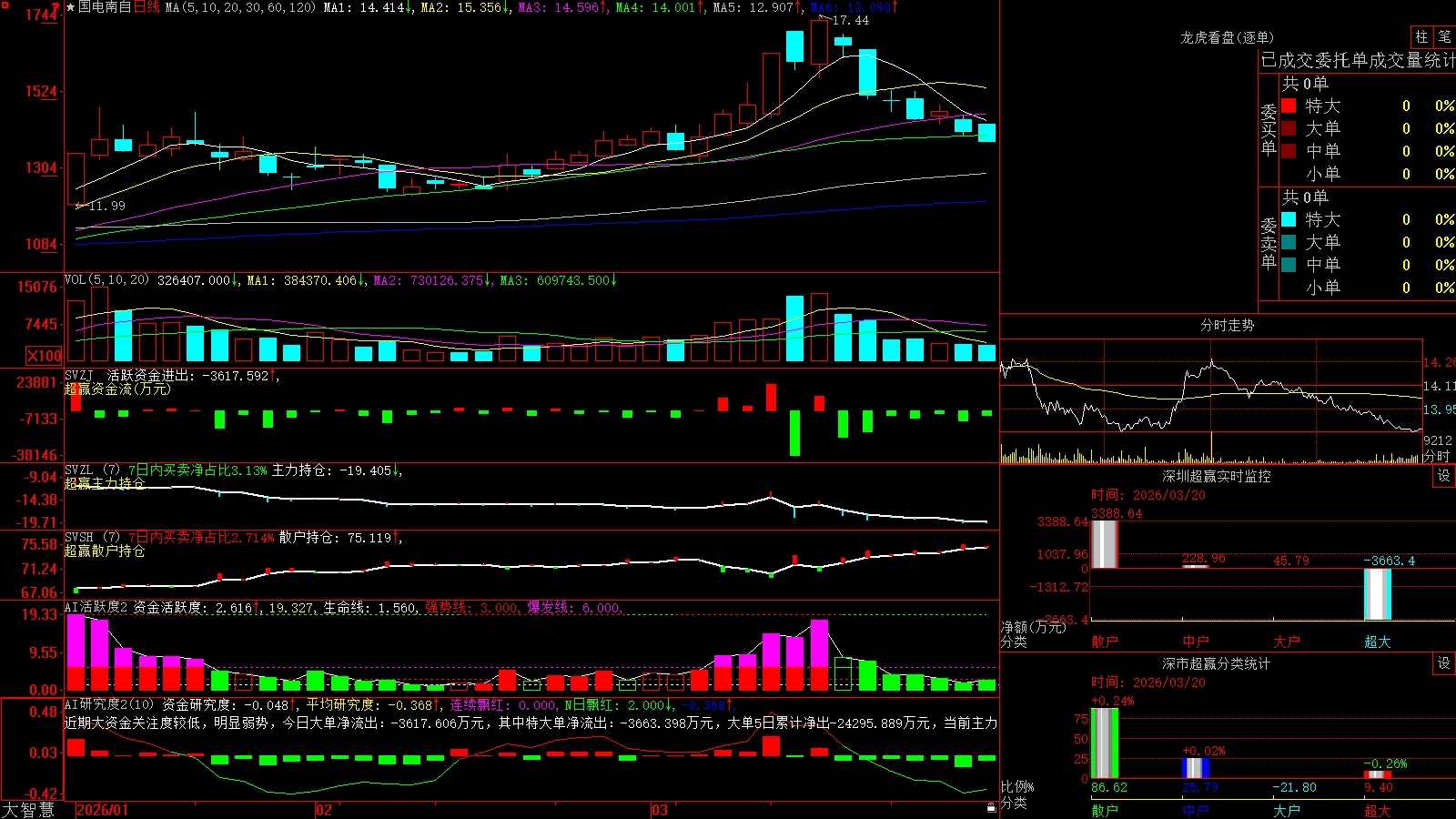The image size is (1456, 819).
Task: Click the lock icon at chart bottom right
Action: tap(992, 807)
